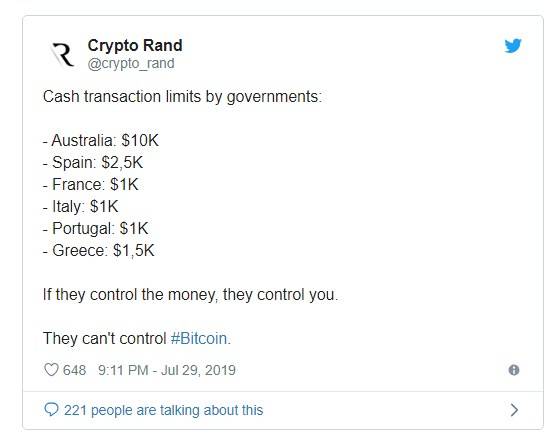This screenshot has height=446, width=560.
Task: Like the tweet with the heart icon
Action: (x=51, y=370)
